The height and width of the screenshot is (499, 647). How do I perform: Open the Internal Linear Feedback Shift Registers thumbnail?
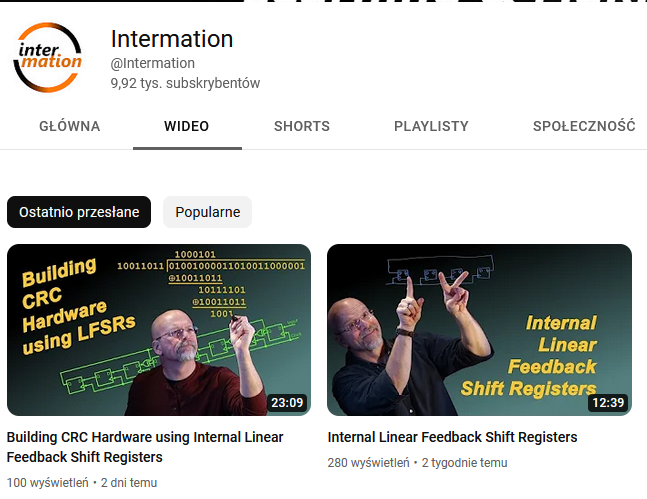[x=479, y=330]
